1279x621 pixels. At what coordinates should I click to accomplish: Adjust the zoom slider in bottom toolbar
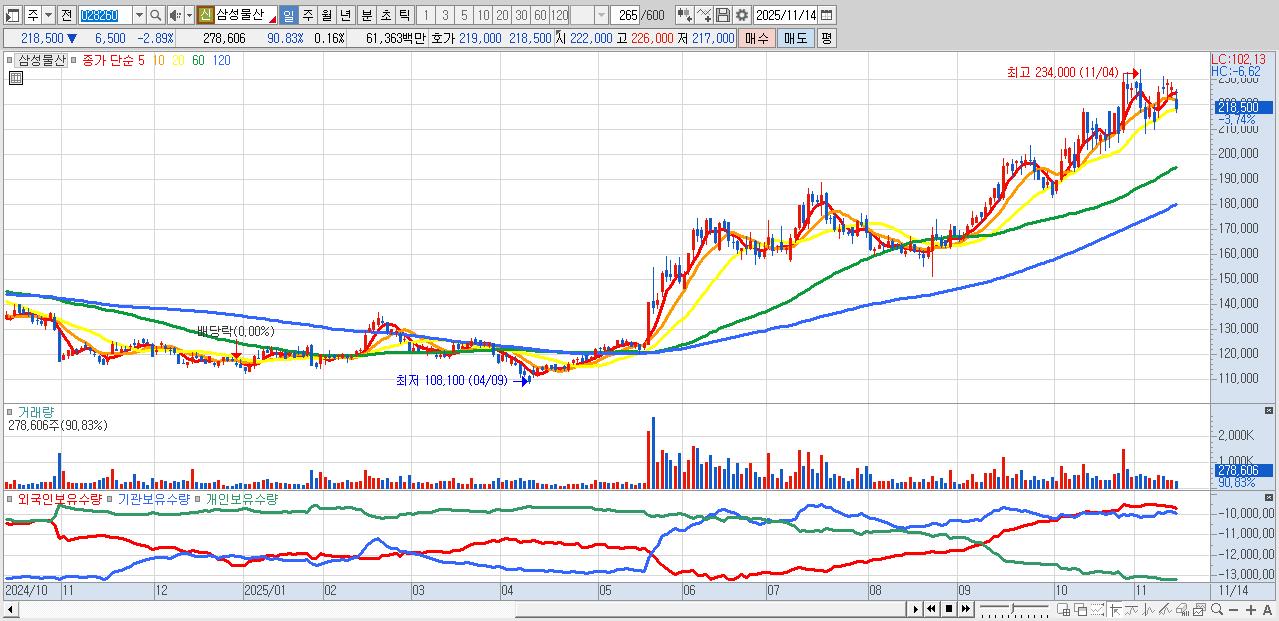pos(1013,609)
